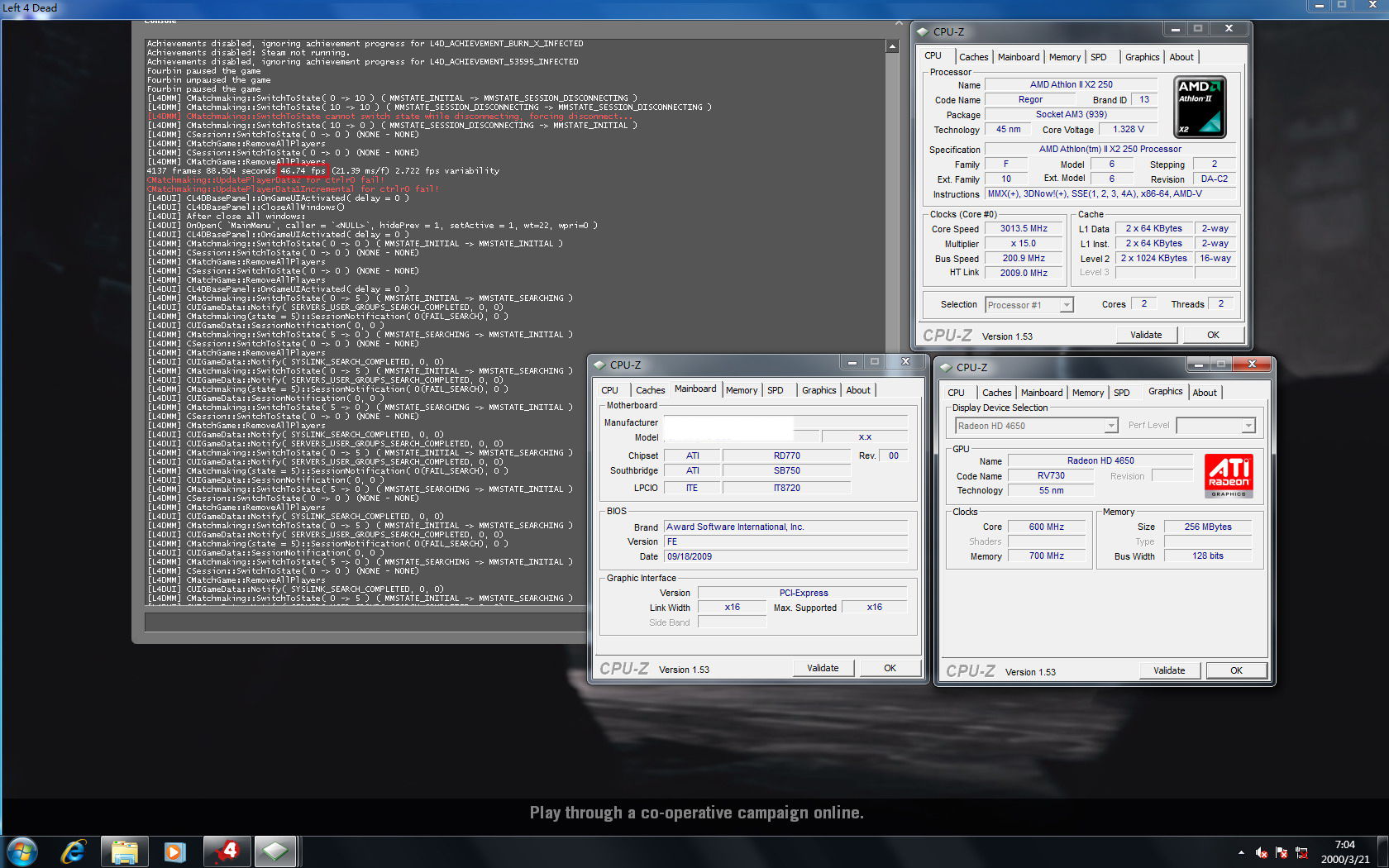Click Validate in the Mainboard CPU-Z window

click(x=823, y=668)
